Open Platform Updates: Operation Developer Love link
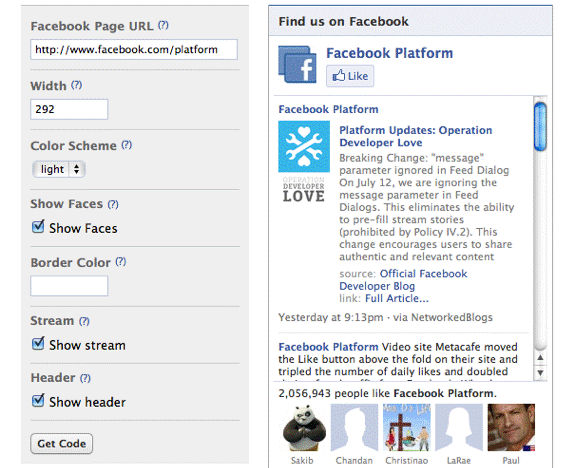The width and height of the screenshot is (575, 468). pos(415,136)
